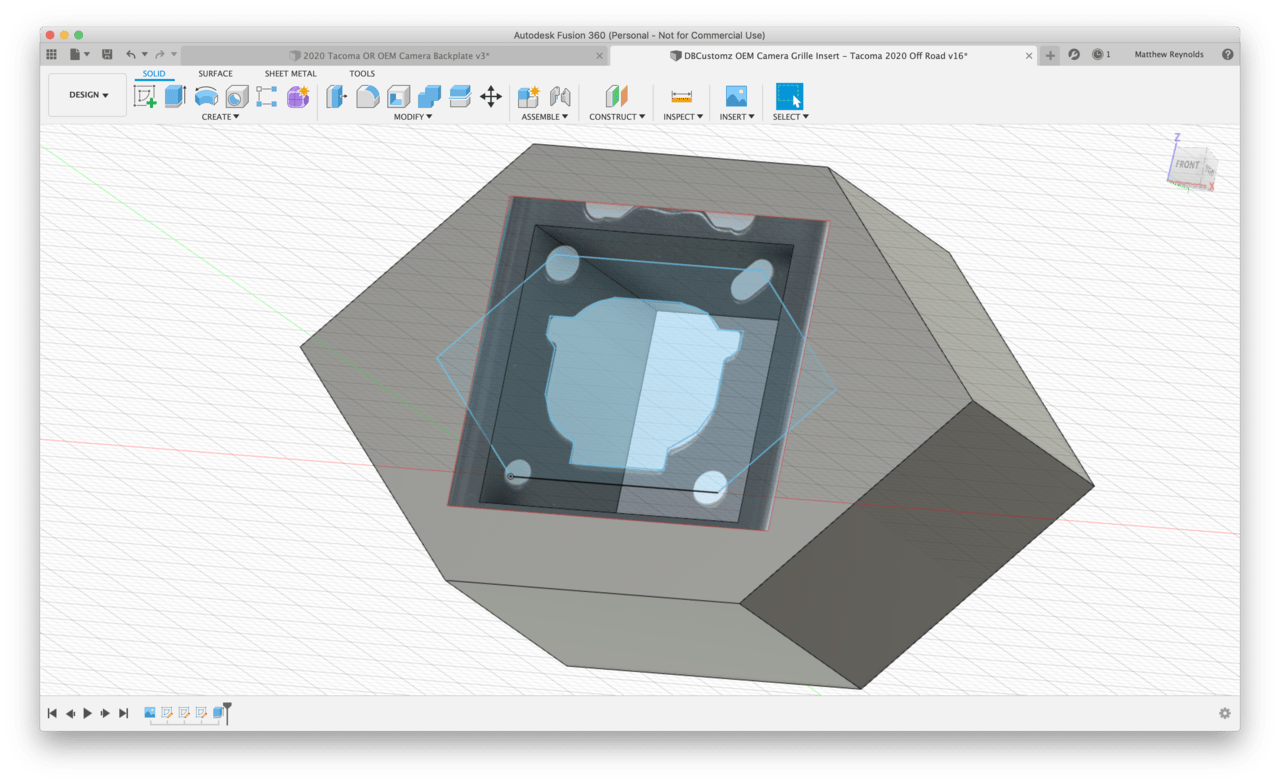This screenshot has height=784, width=1280.
Task: Select the Fillet tool
Action: (368, 96)
